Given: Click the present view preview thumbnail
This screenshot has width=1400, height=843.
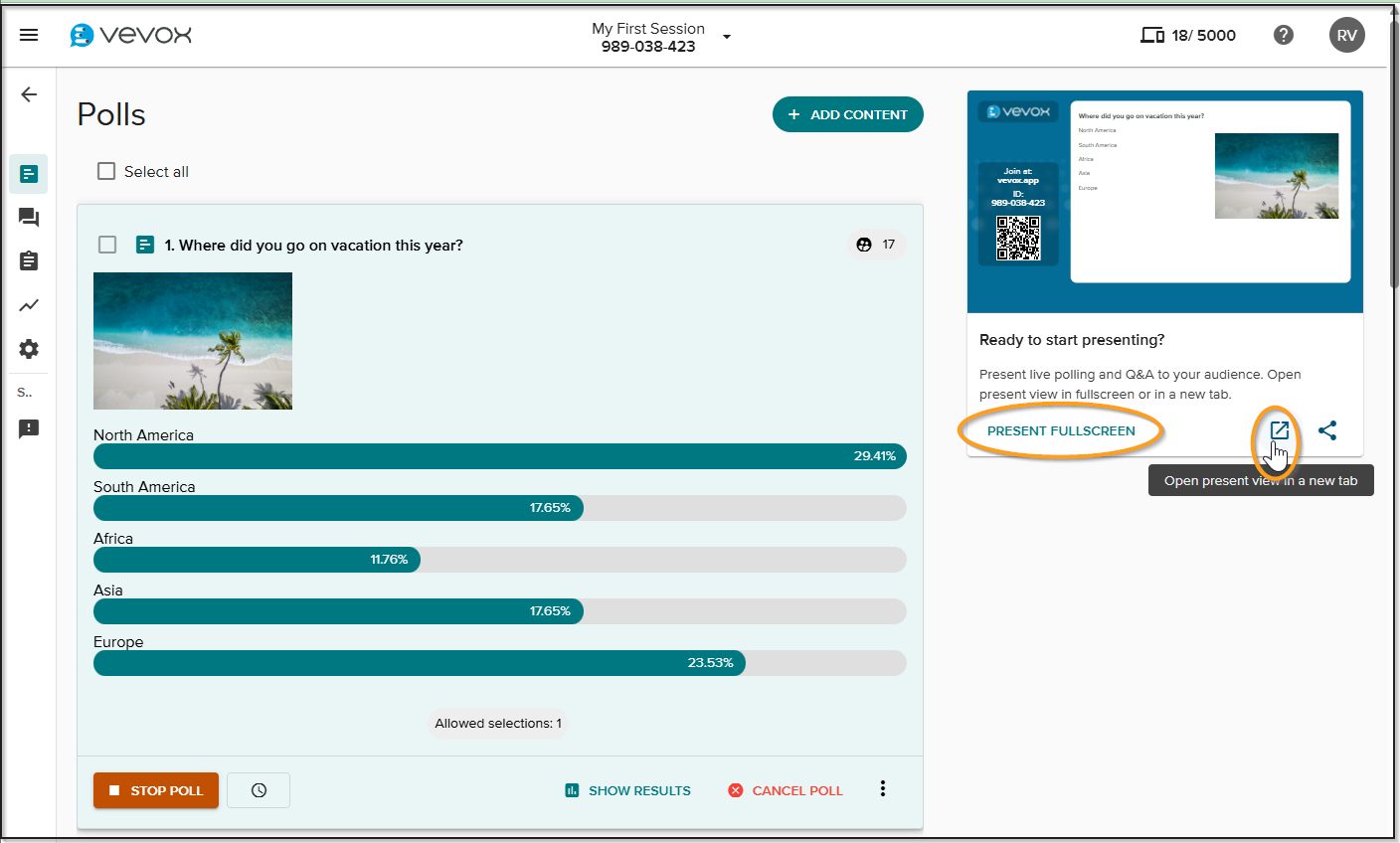Looking at the screenshot, I should 1164,202.
